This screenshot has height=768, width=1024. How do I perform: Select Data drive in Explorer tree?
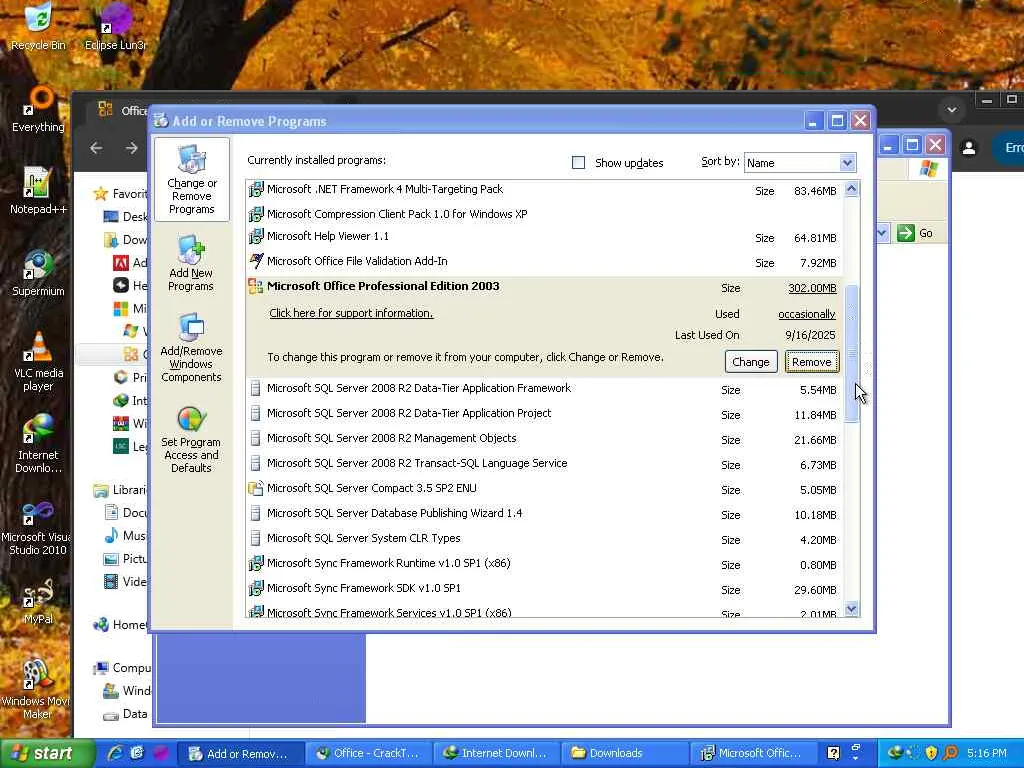(126, 714)
